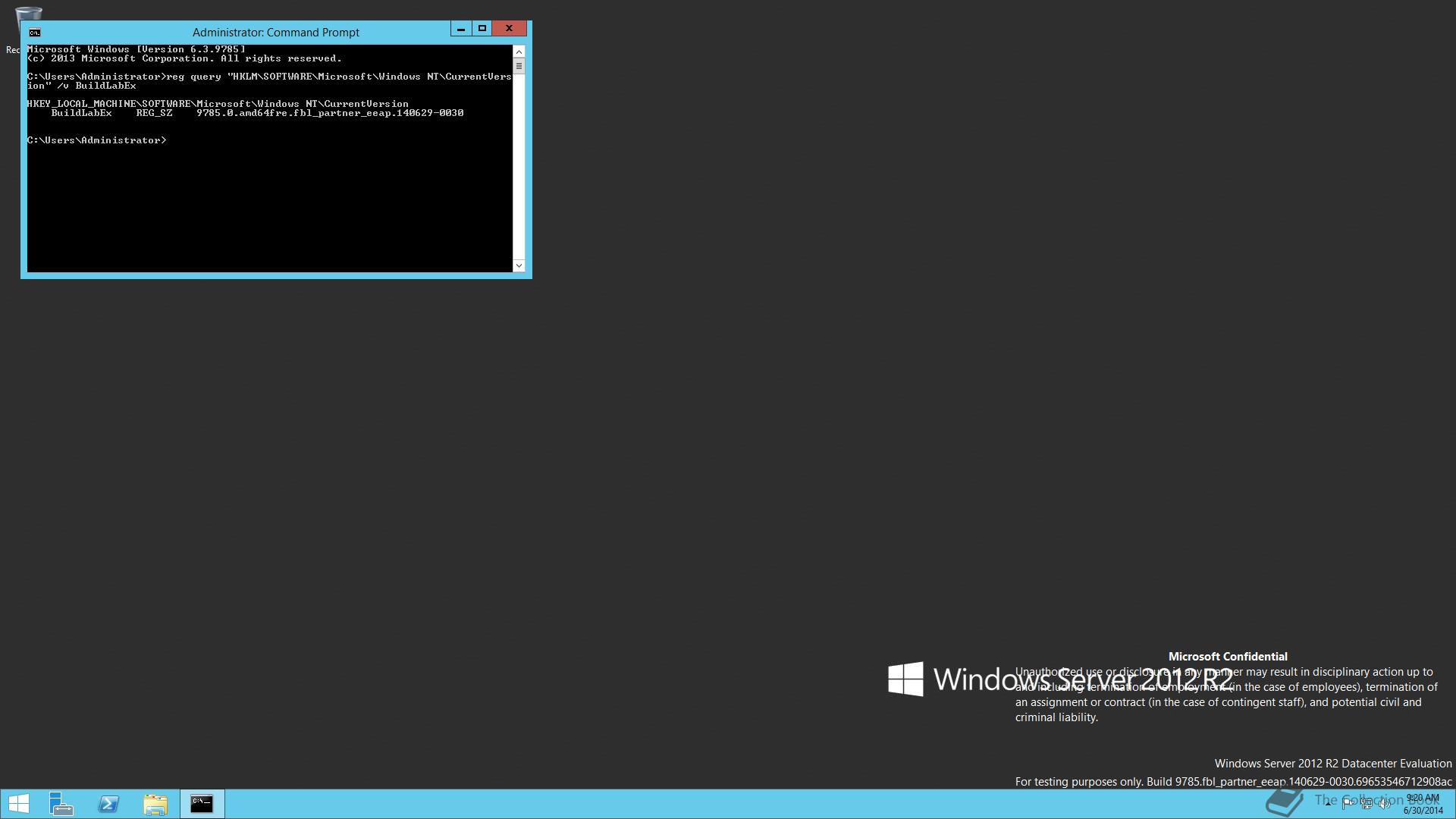Viewport: 1456px width, 819px height.
Task: Click the 'Microsoft Confidential' desktop heading
Action: 1228,657
